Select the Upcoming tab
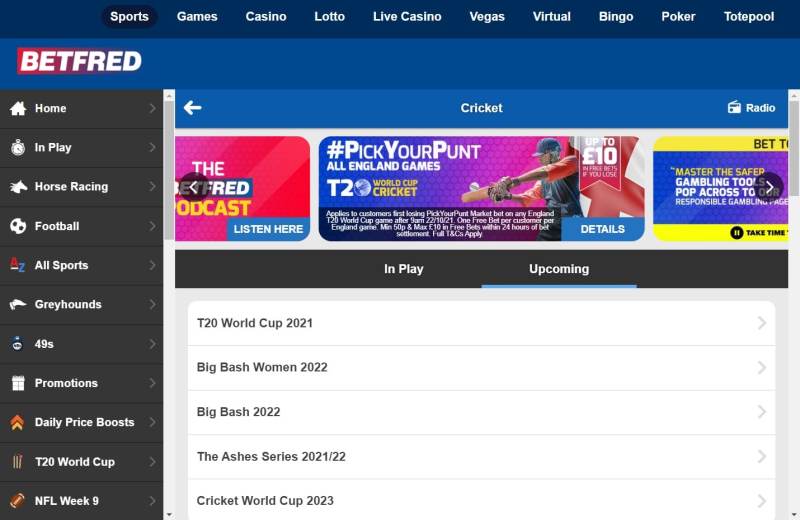 [558, 269]
